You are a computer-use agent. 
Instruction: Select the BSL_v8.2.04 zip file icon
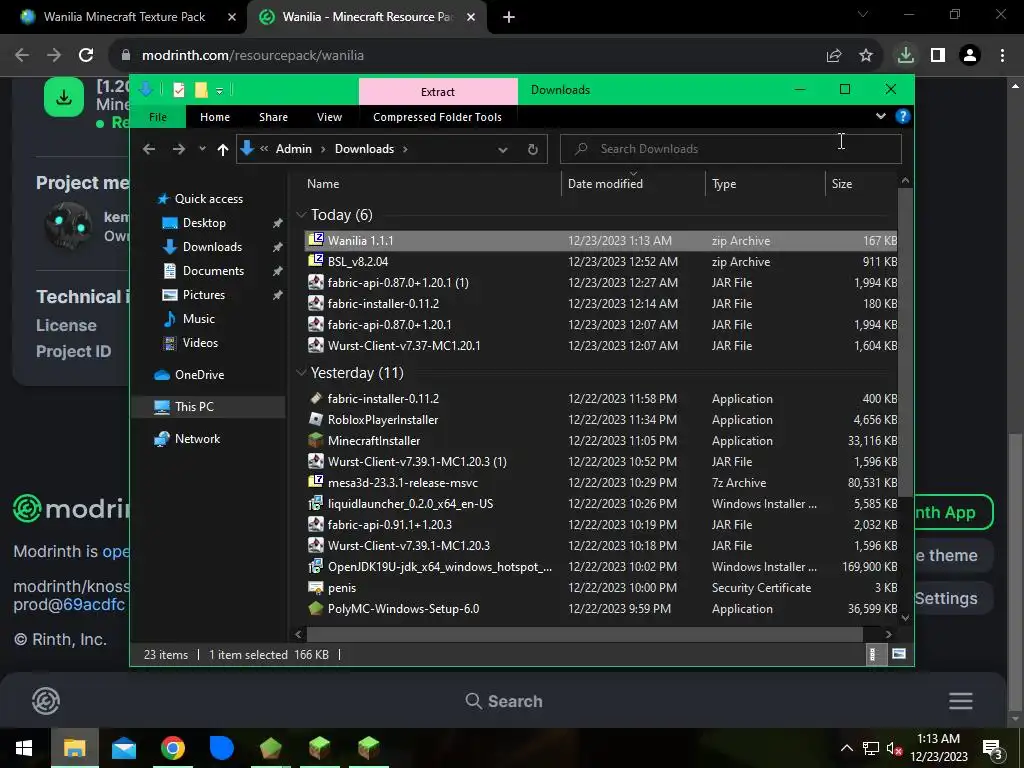click(x=316, y=261)
